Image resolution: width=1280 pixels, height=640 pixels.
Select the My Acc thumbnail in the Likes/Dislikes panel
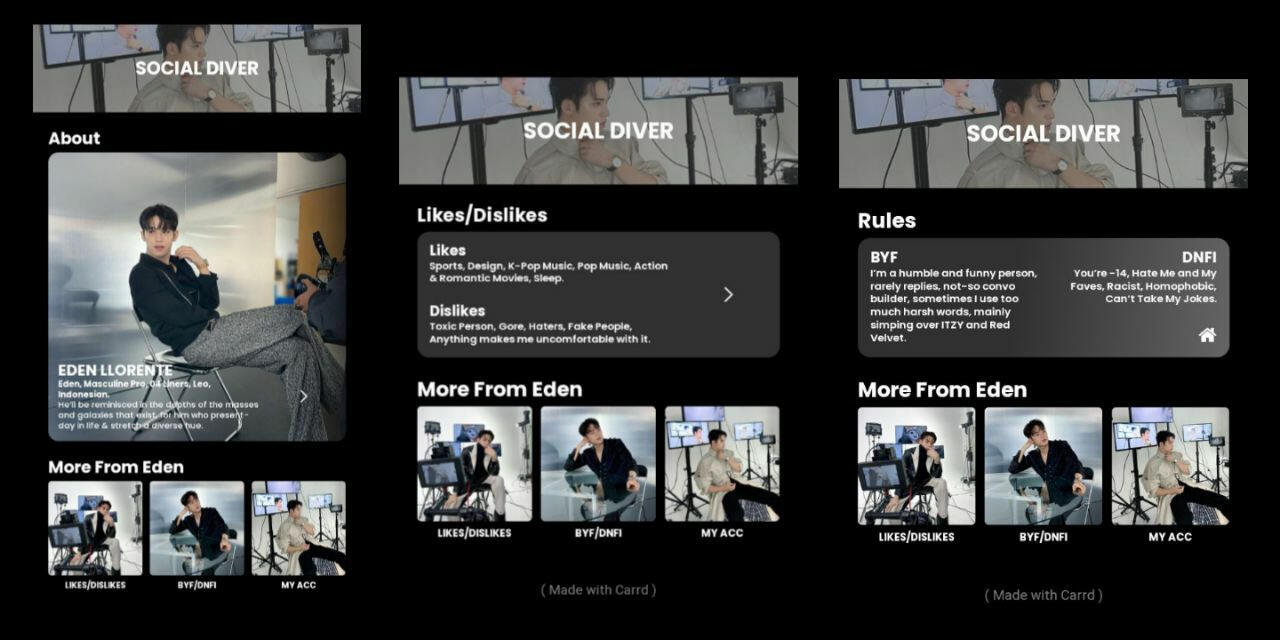pyautogui.click(x=722, y=463)
